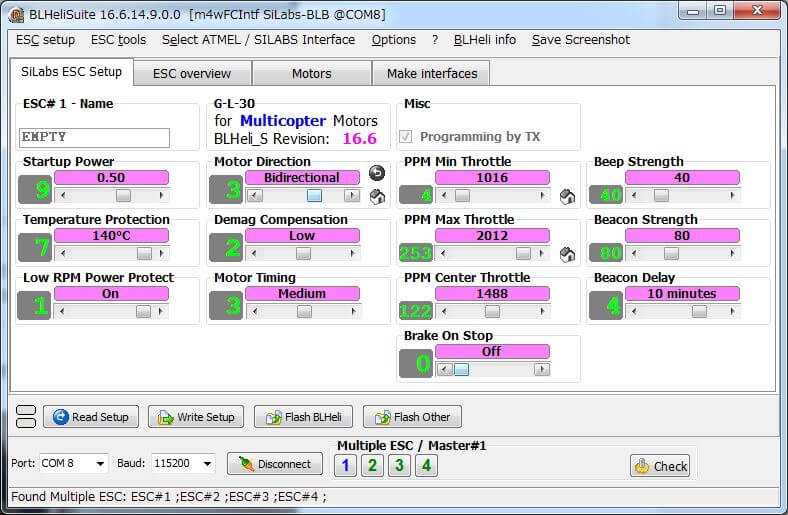Open the question mark help menu
The height and width of the screenshot is (515, 788).
point(435,40)
